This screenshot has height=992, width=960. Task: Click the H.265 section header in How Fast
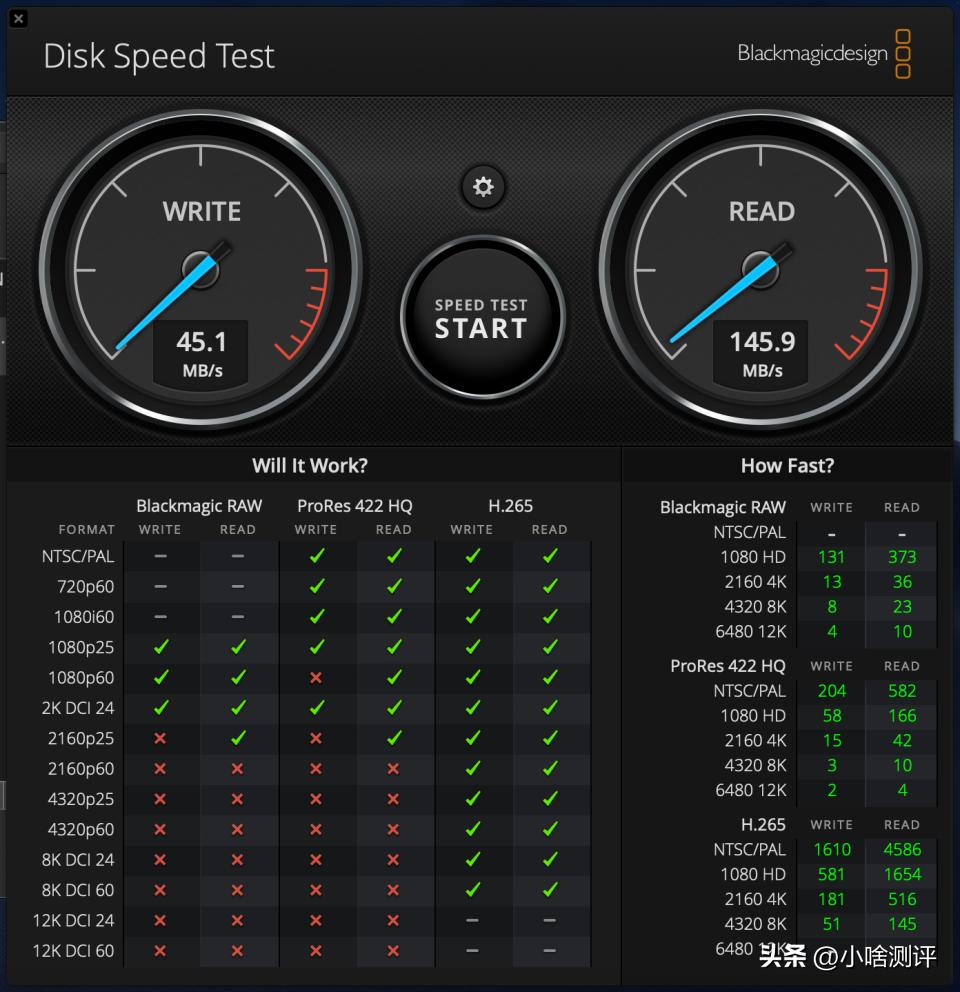(763, 825)
